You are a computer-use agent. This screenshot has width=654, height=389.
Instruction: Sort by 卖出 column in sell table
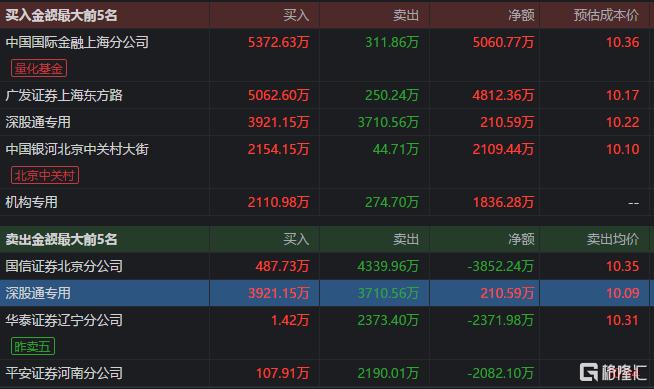pyautogui.click(x=406, y=239)
